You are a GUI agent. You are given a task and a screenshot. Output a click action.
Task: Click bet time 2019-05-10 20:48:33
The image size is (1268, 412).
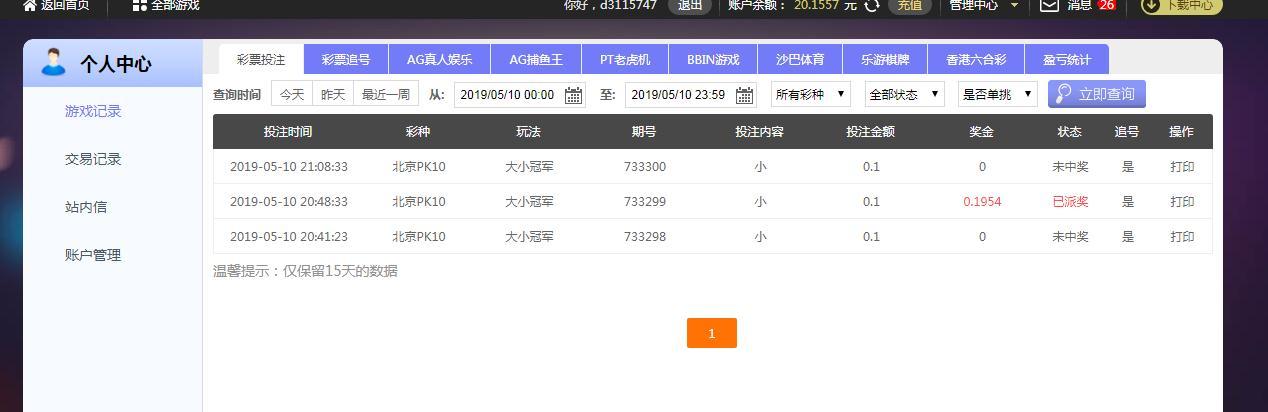coord(289,202)
